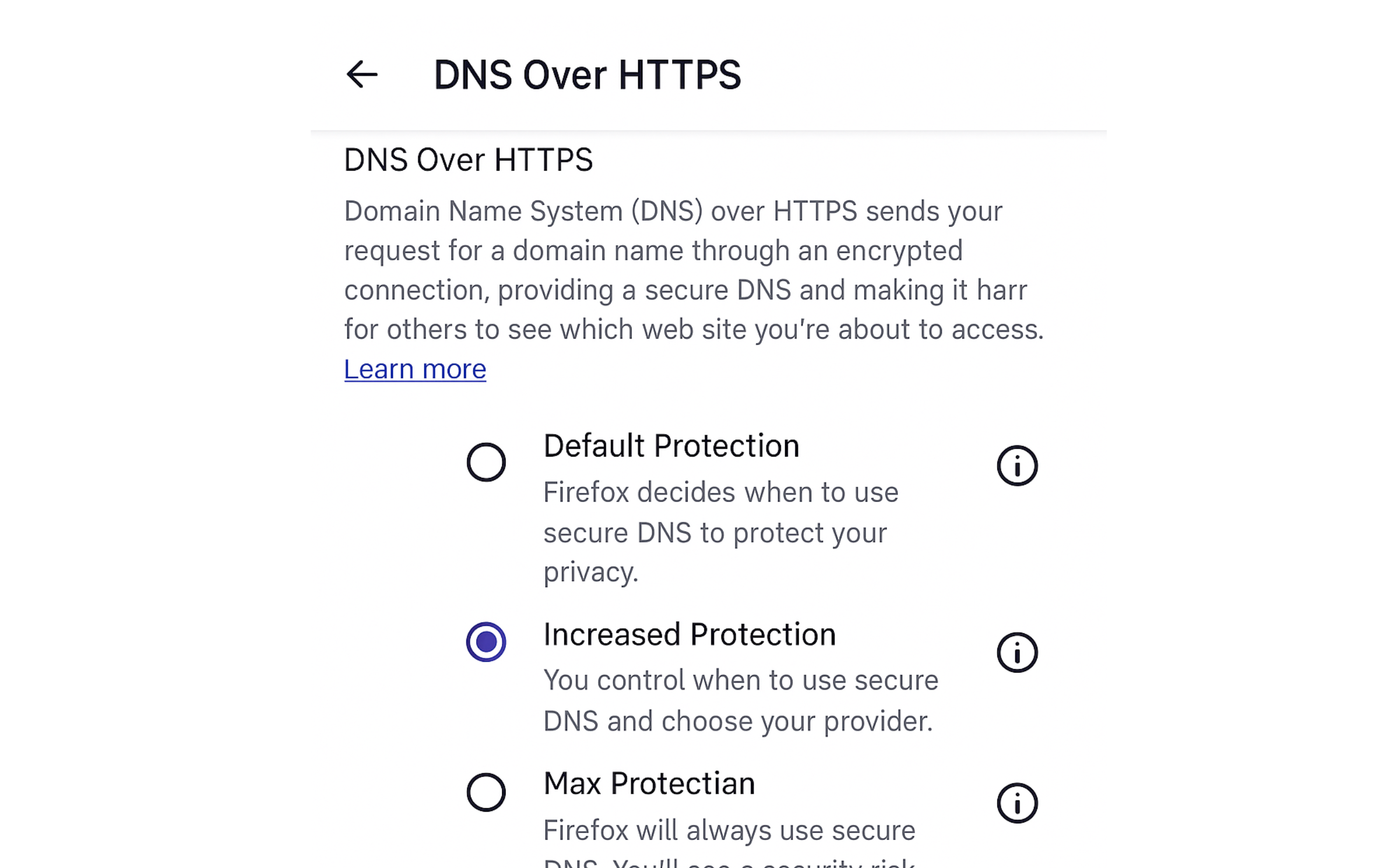The width and height of the screenshot is (1400, 868).
Task: Tap the Increased Protection provider description
Action: [x=740, y=699]
